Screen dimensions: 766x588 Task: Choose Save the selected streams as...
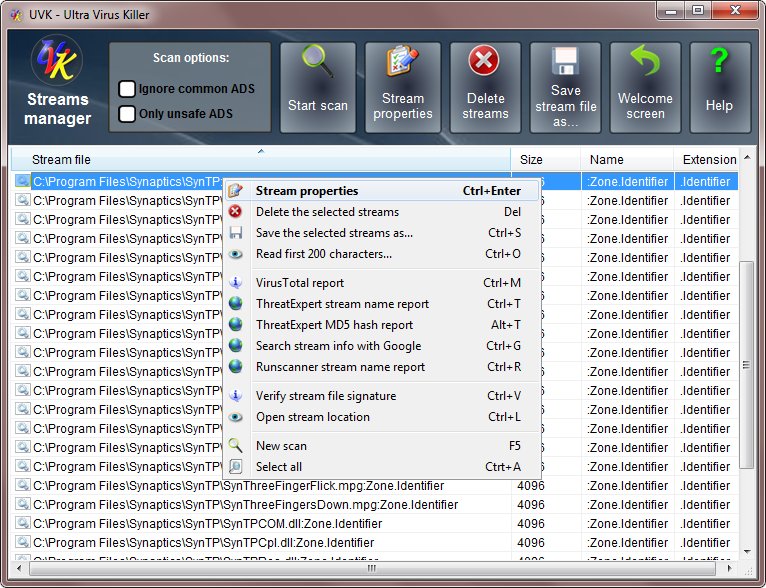(x=382, y=232)
